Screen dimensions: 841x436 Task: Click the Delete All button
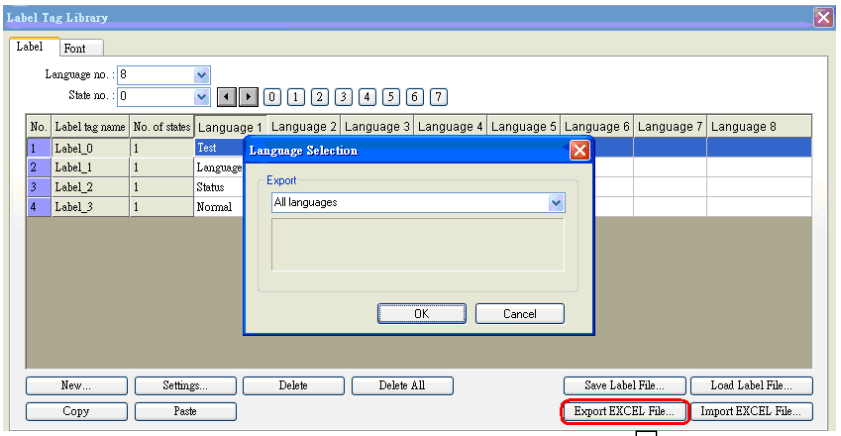tap(402, 386)
